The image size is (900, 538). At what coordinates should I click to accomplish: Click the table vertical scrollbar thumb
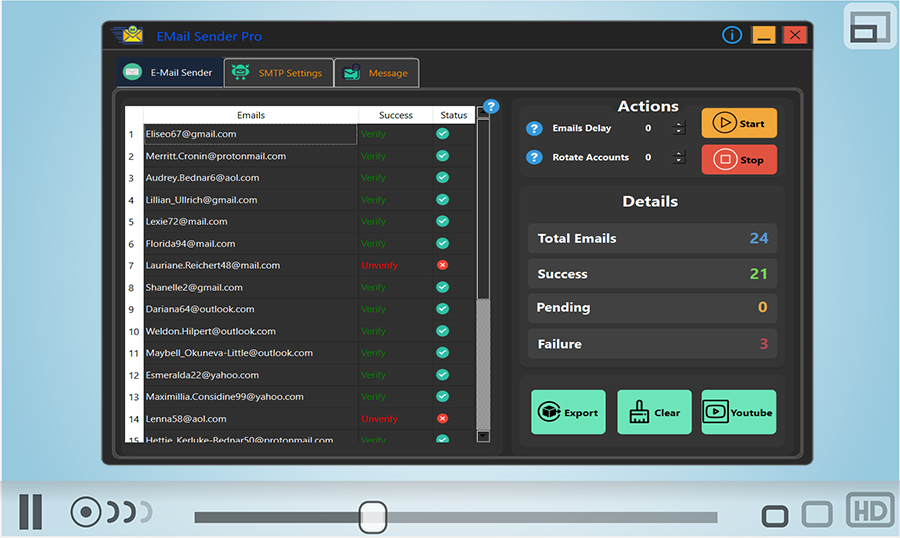[x=483, y=209]
